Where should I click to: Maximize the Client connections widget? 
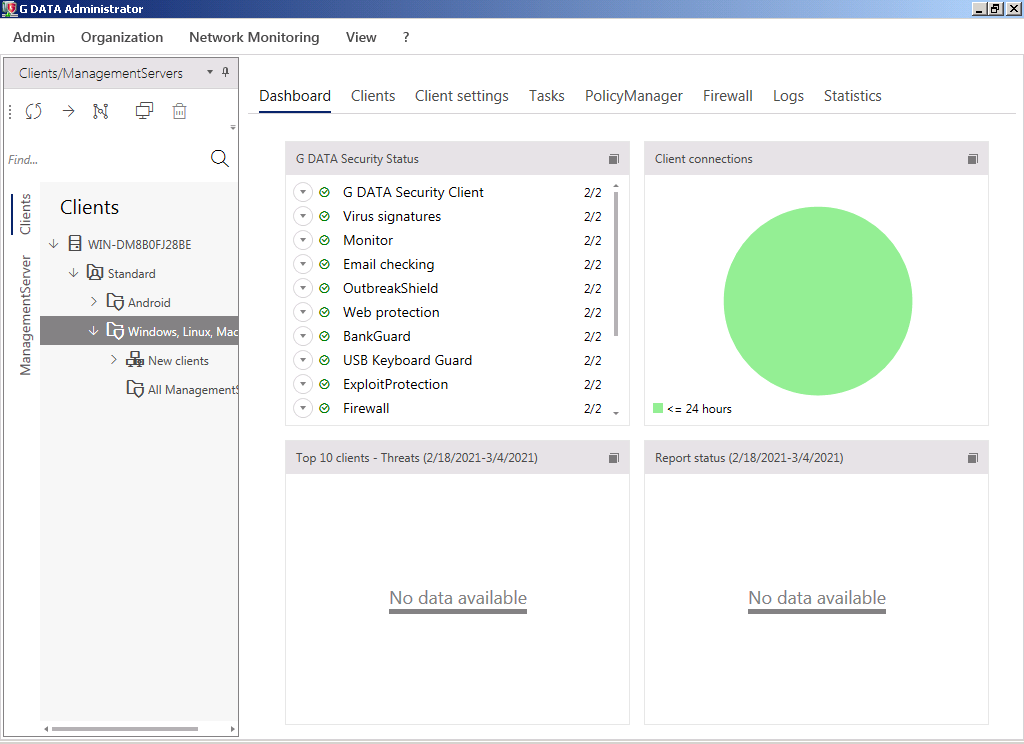click(973, 159)
